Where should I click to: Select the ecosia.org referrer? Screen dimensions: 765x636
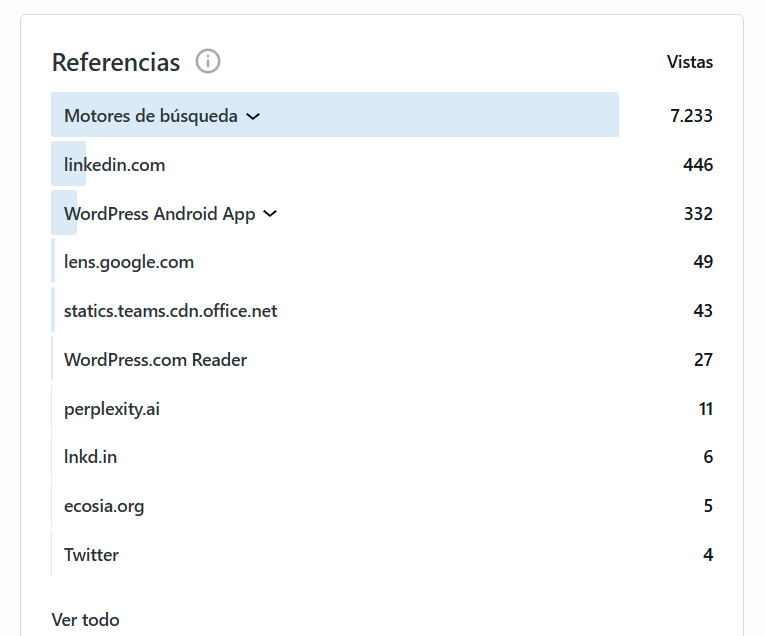point(104,506)
